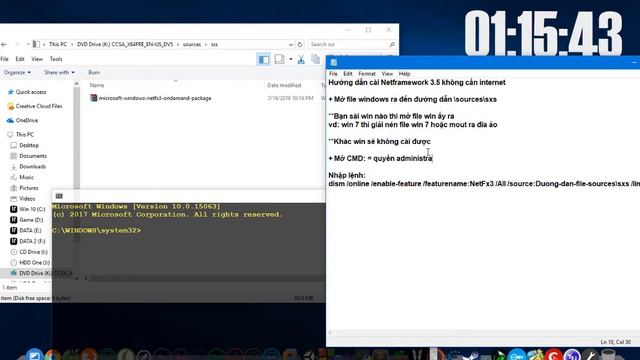The width and height of the screenshot is (640, 360).
Task: Click the Burn button
Action: (x=94, y=72)
